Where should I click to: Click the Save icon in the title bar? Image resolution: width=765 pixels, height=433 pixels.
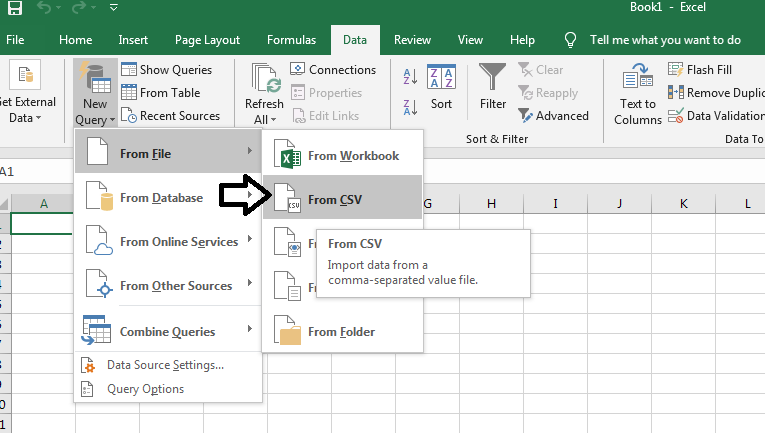tap(15, 7)
